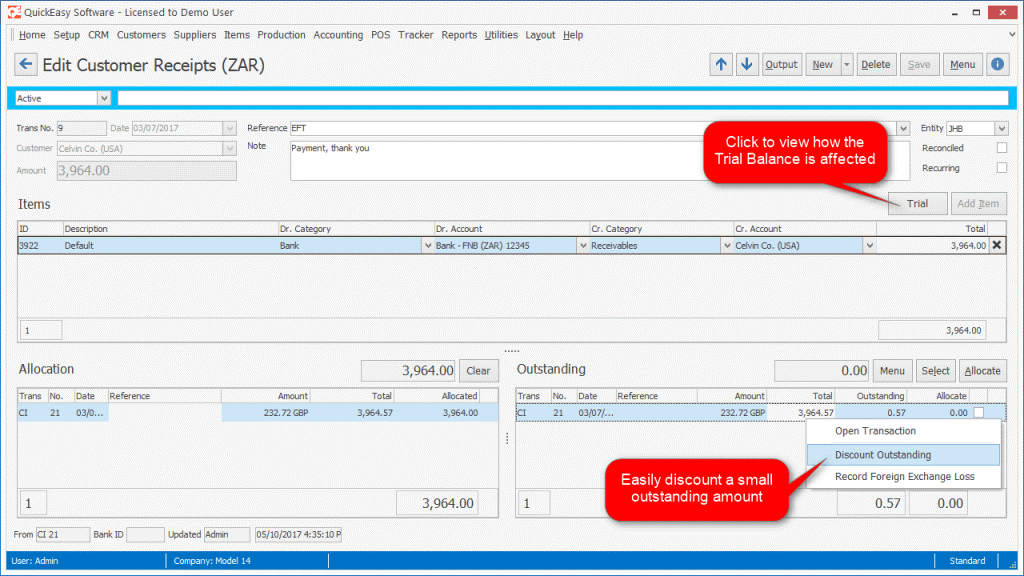Image resolution: width=1024 pixels, height=576 pixels.
Task: Open the Utilities menu
Action: [501, 35]
